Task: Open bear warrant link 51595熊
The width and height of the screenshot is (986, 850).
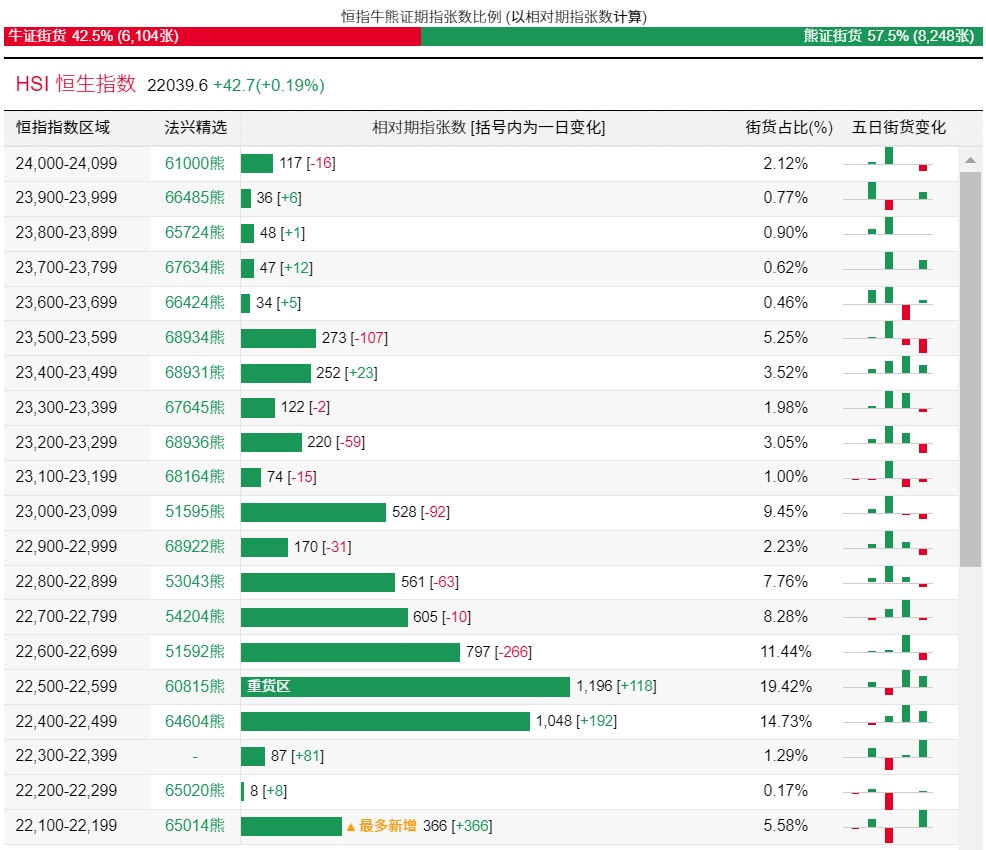Action: click(x=195, y=512)
